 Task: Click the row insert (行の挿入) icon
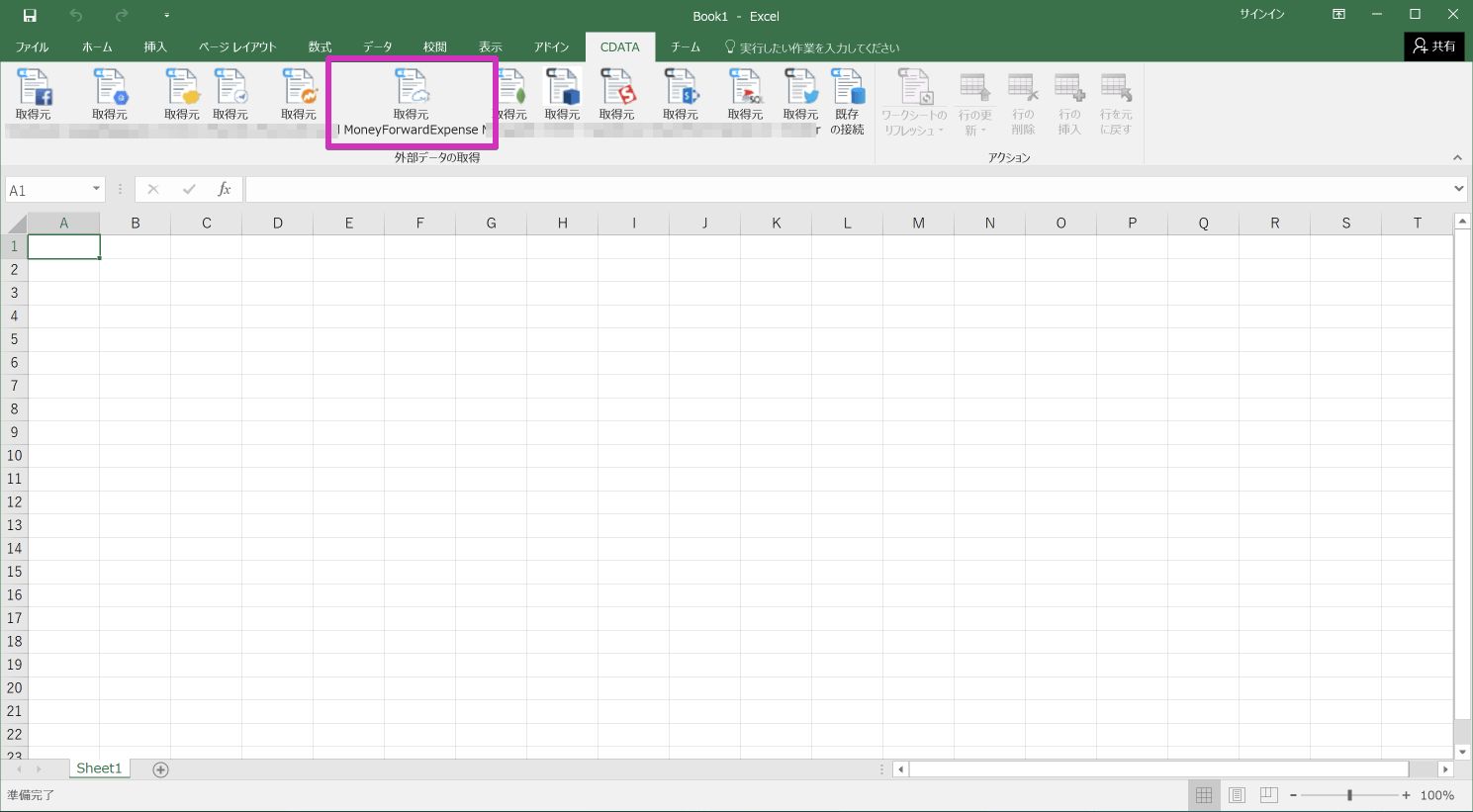pos(1069,88)
